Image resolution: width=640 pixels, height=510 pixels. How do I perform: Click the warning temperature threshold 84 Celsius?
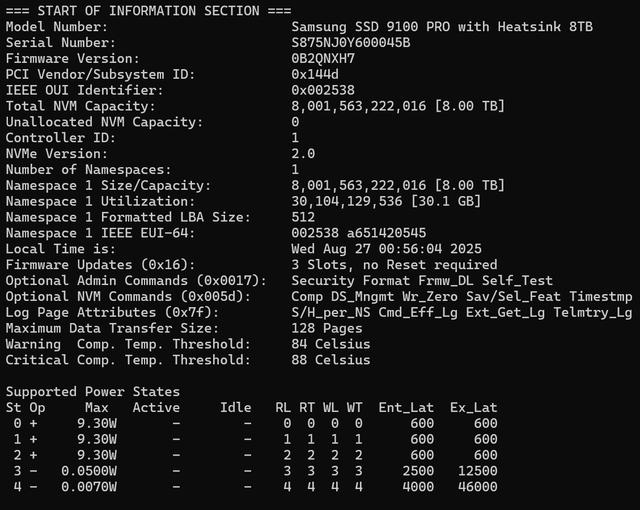coord(331,344)
